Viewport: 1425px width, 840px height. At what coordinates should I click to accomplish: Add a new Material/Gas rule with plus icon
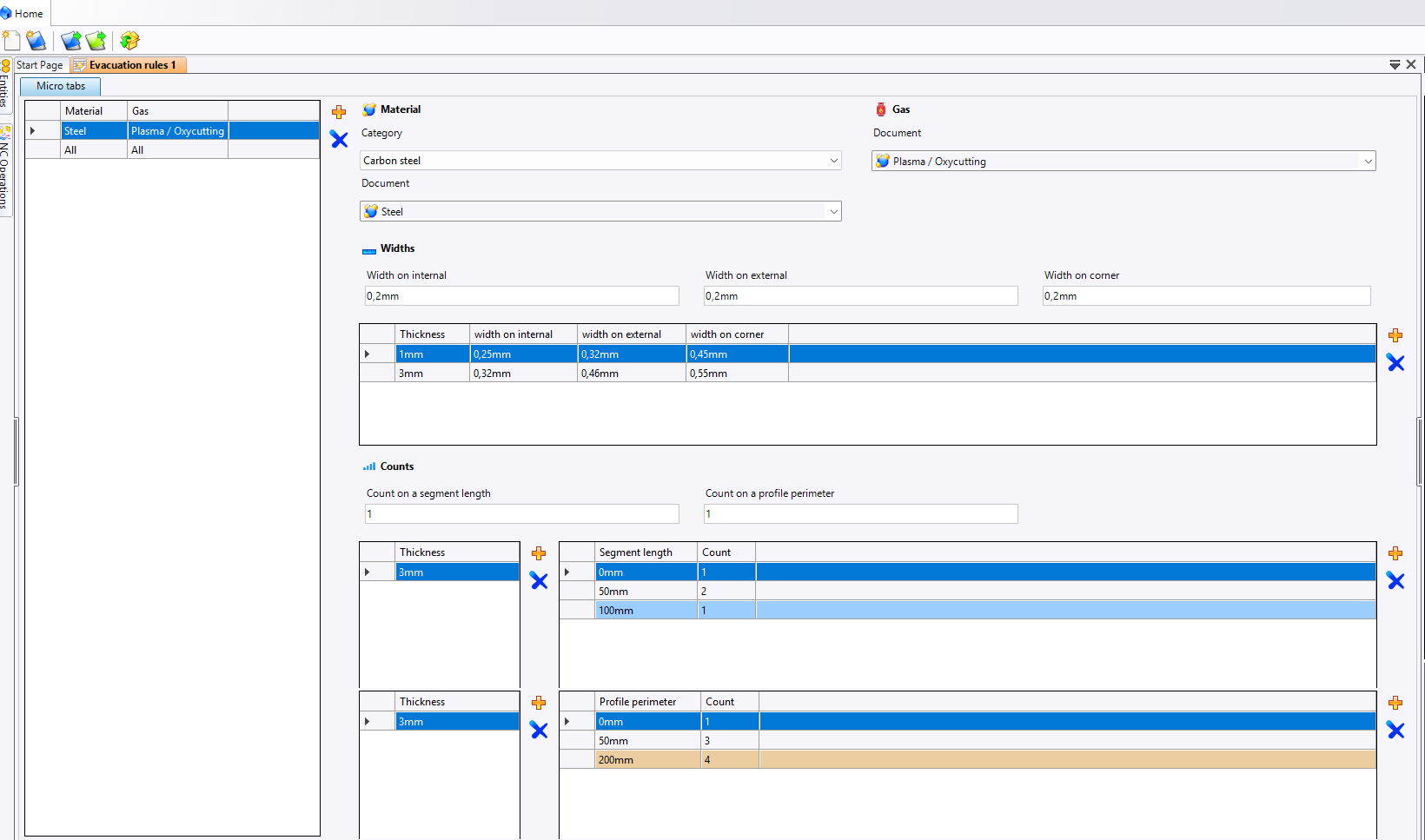(x=339, y=112)
